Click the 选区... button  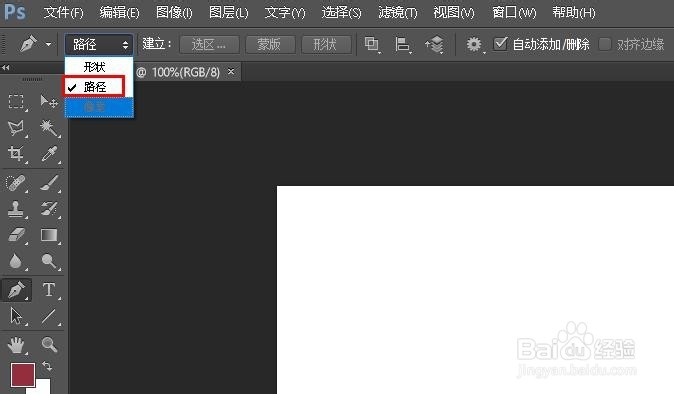tap(209, 44)
